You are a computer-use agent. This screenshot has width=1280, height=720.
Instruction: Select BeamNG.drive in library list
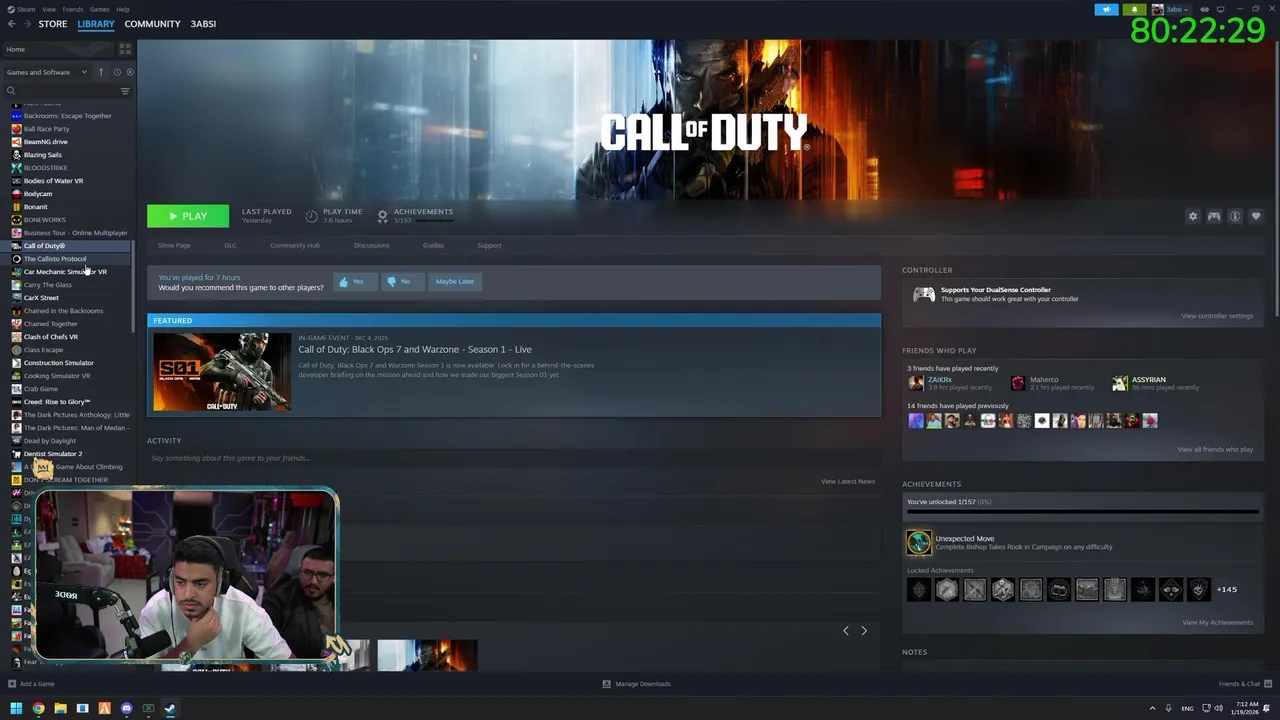click(x=66, y=142)
